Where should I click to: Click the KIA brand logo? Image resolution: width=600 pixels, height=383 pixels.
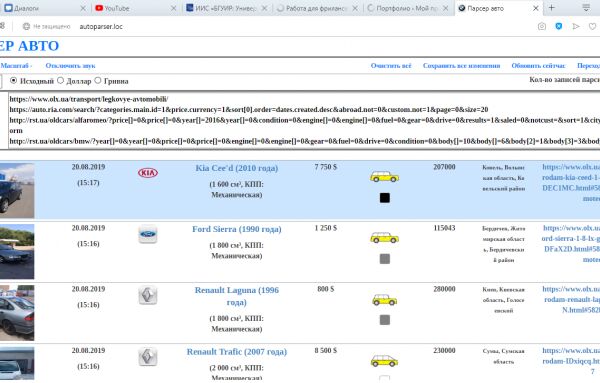[x=148, y=173]
